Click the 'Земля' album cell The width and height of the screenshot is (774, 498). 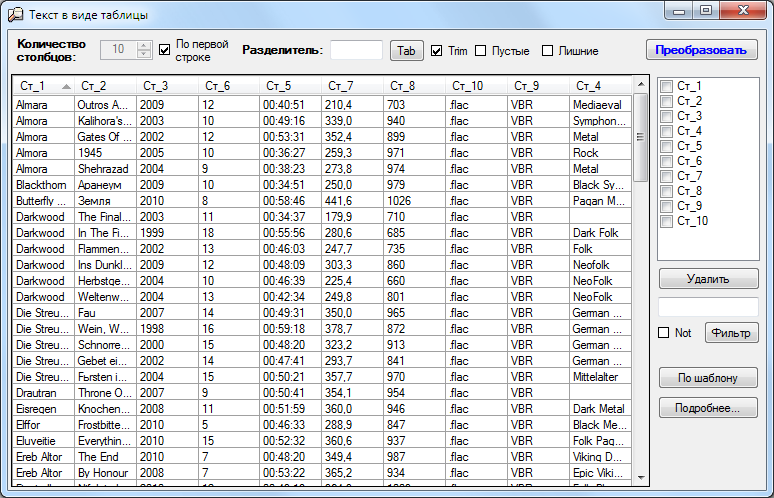[106, 201]
